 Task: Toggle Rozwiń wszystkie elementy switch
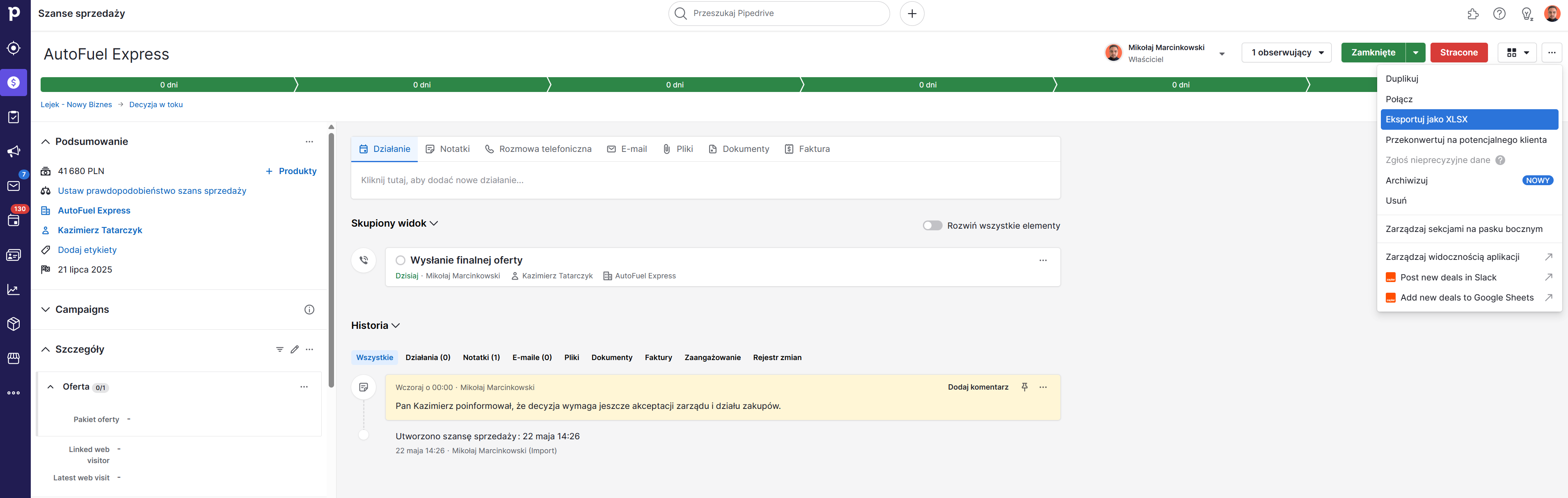[932, 225]
